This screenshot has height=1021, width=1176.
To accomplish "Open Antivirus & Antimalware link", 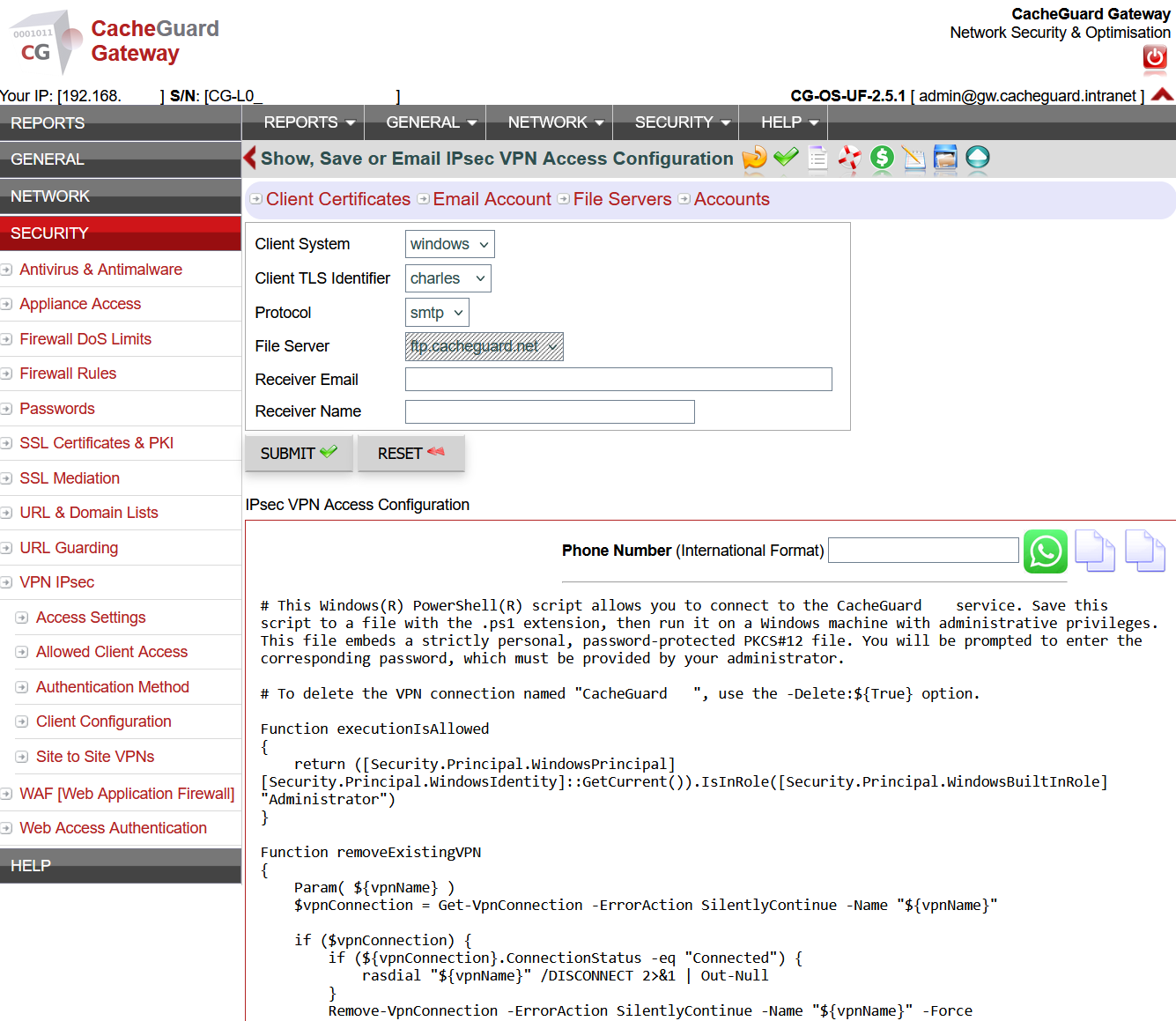I will pos(100,270).
